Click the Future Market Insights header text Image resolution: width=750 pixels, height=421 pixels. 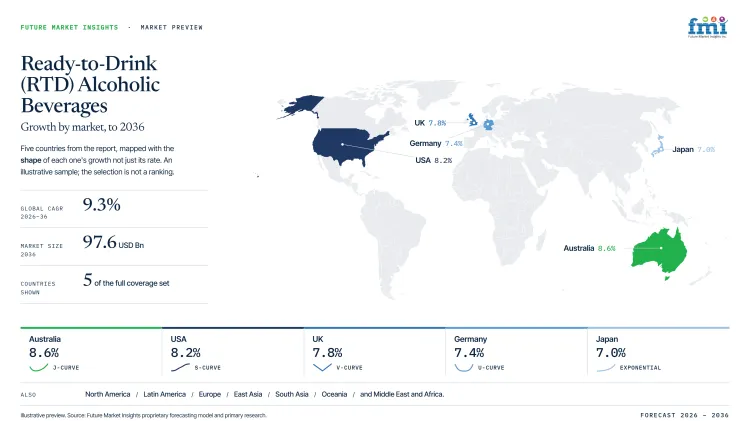click(x=69, y=27)
